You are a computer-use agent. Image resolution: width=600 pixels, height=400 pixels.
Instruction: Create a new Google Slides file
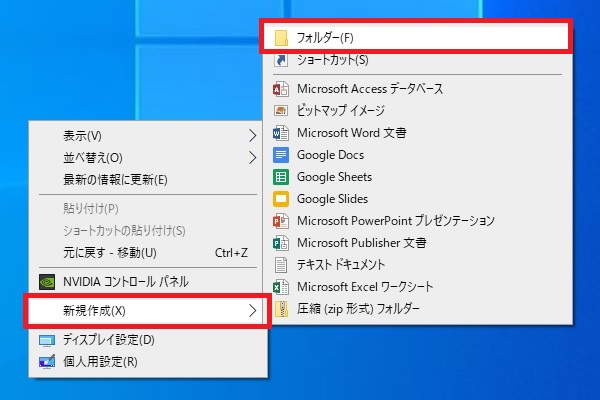tap(417, 199)
